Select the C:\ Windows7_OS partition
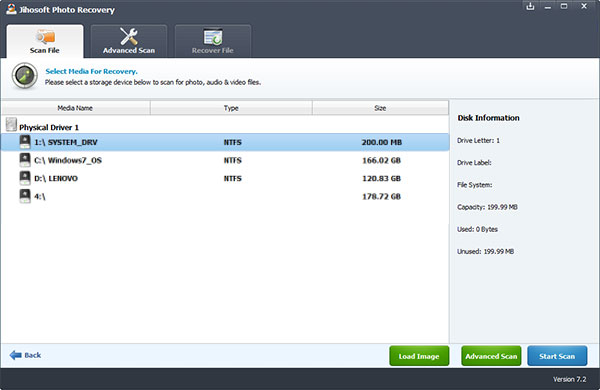The width and height of the screenshot is (600, 390). [x=225, y=160]
